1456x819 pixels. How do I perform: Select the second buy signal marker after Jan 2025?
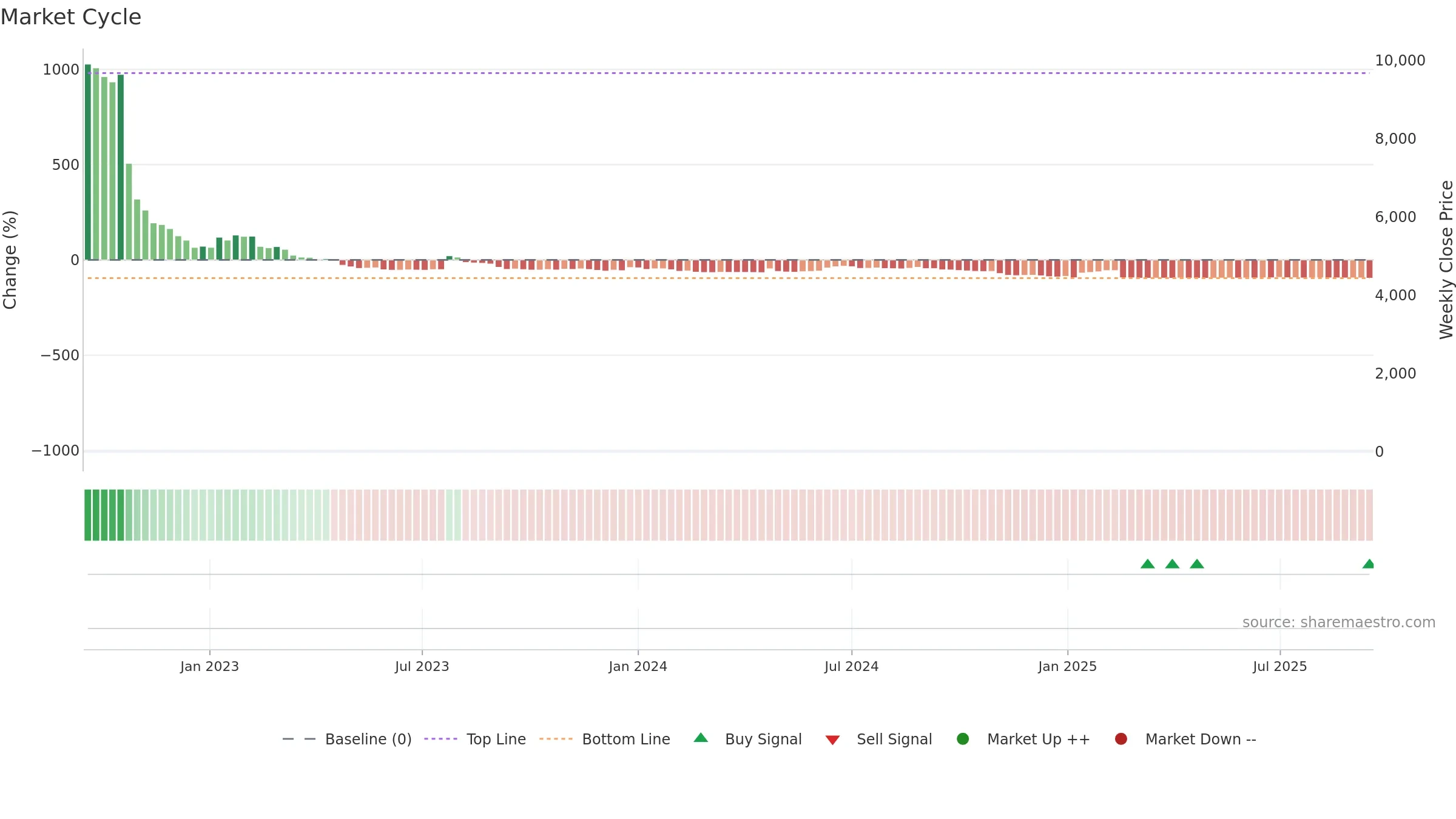click(x=1172, y=564)
